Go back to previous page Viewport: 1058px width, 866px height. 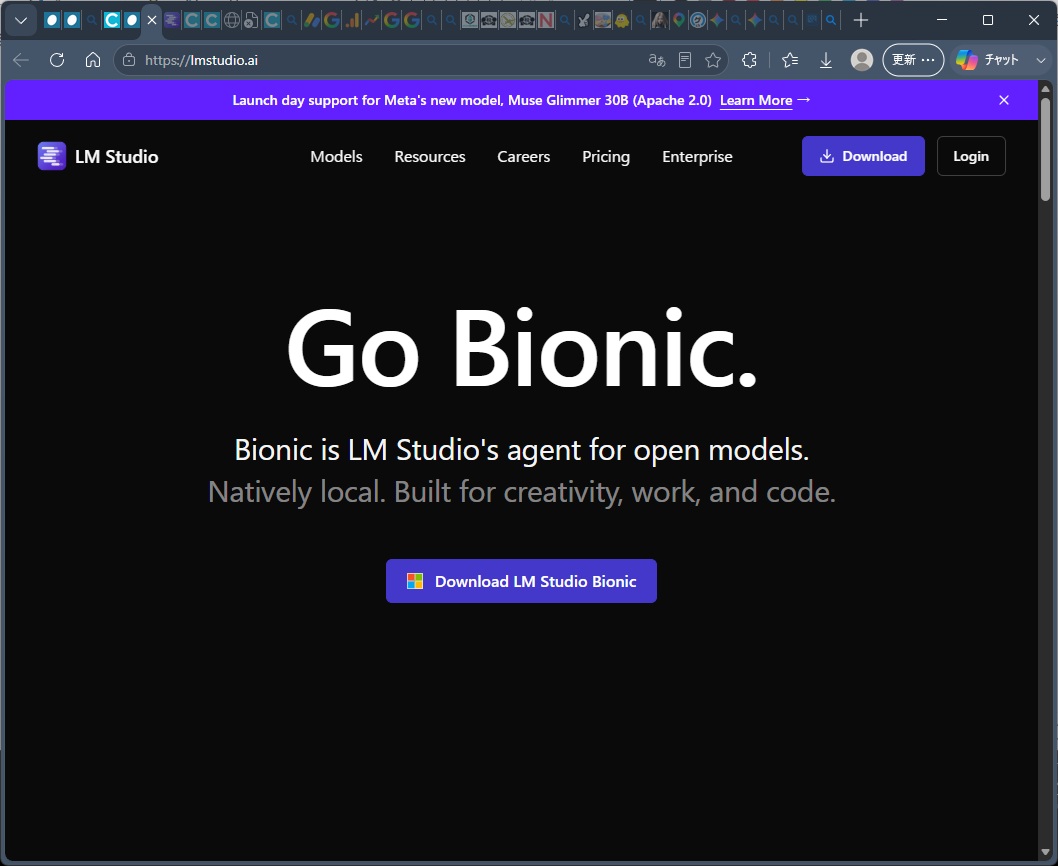click(21, 60)
